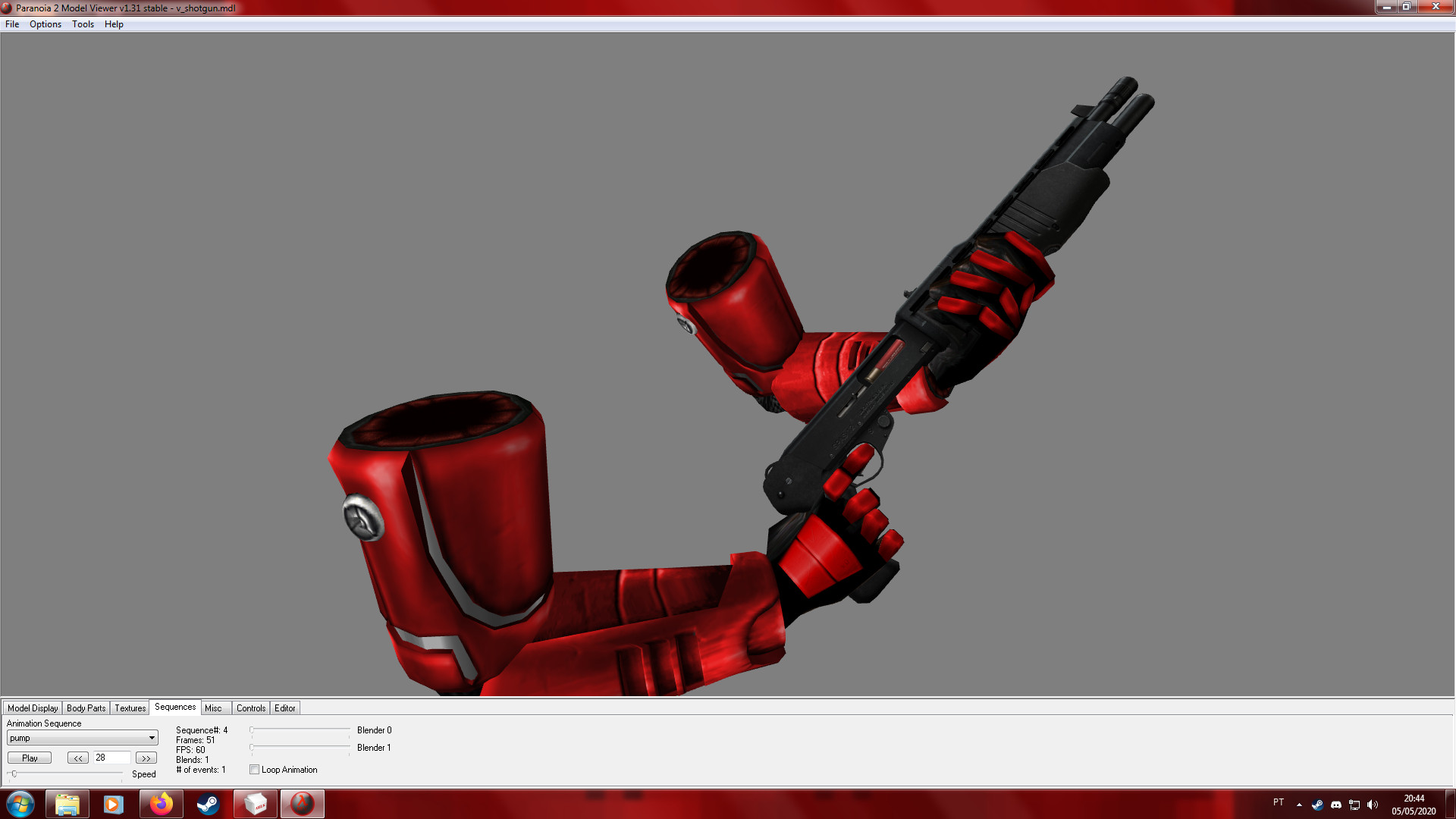Open Windows Explorer from the taskbar
This screenshot has height=819, width=1456.
[x=67, y=803]
